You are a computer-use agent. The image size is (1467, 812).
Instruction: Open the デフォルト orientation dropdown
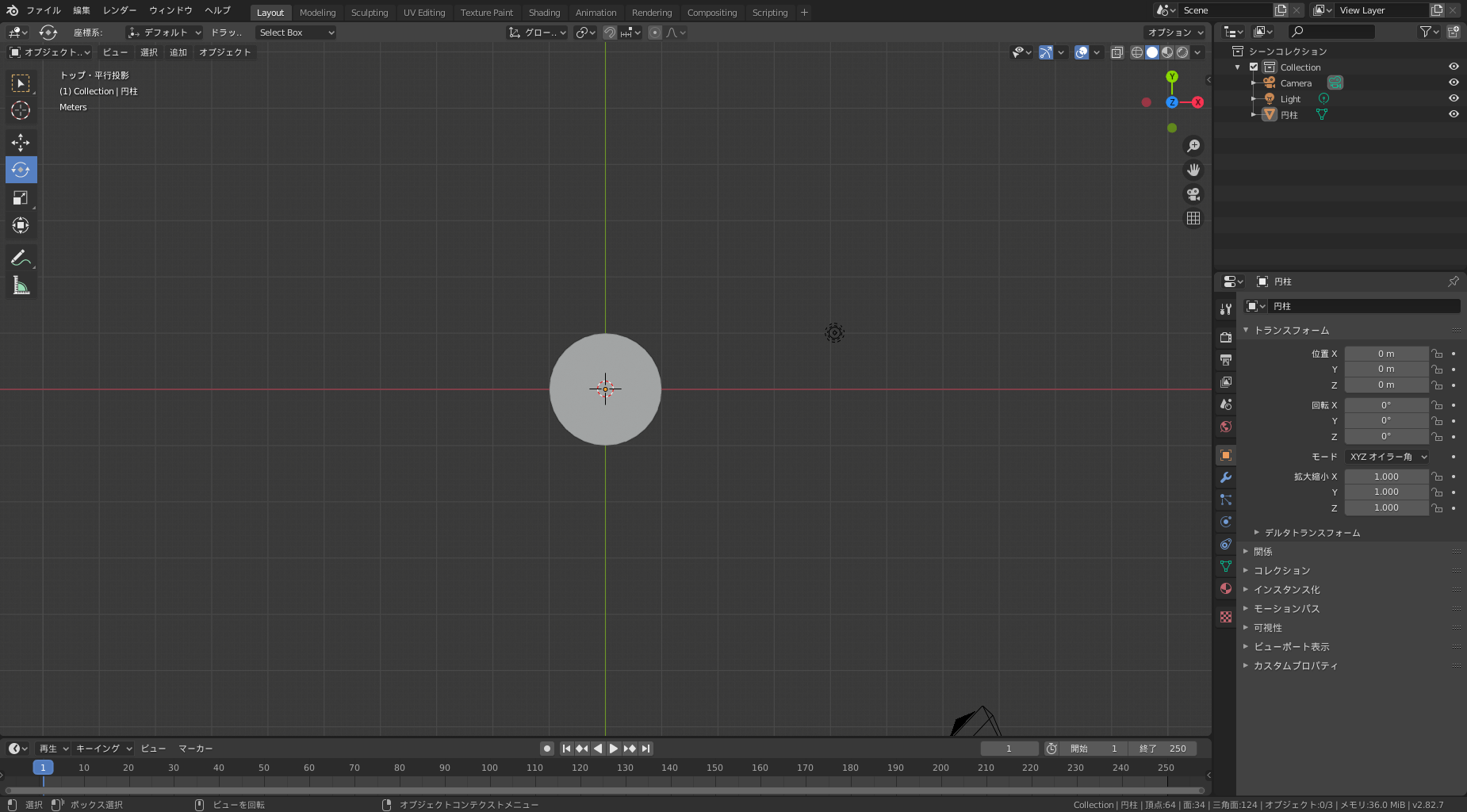(x=165, y=33)
